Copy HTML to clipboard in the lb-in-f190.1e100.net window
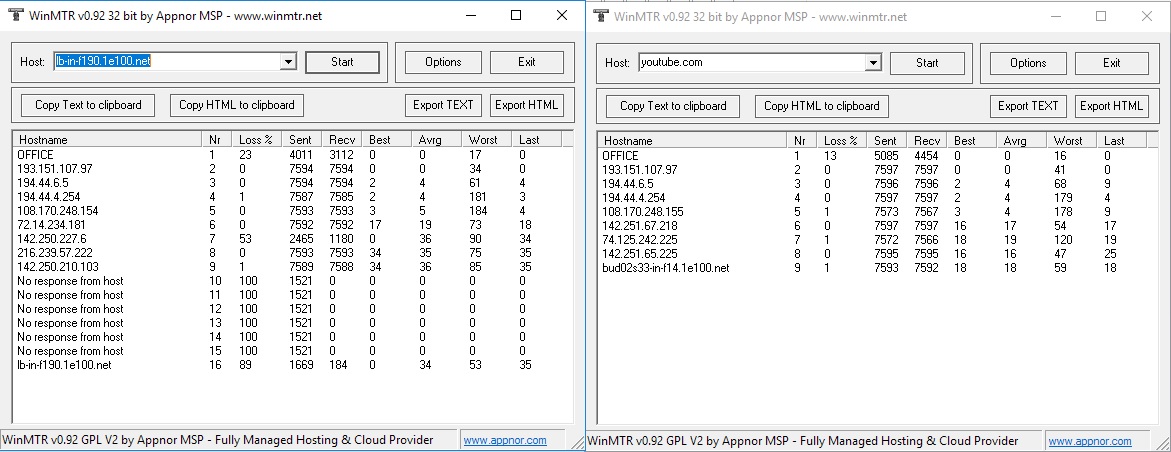 [237, 105]
